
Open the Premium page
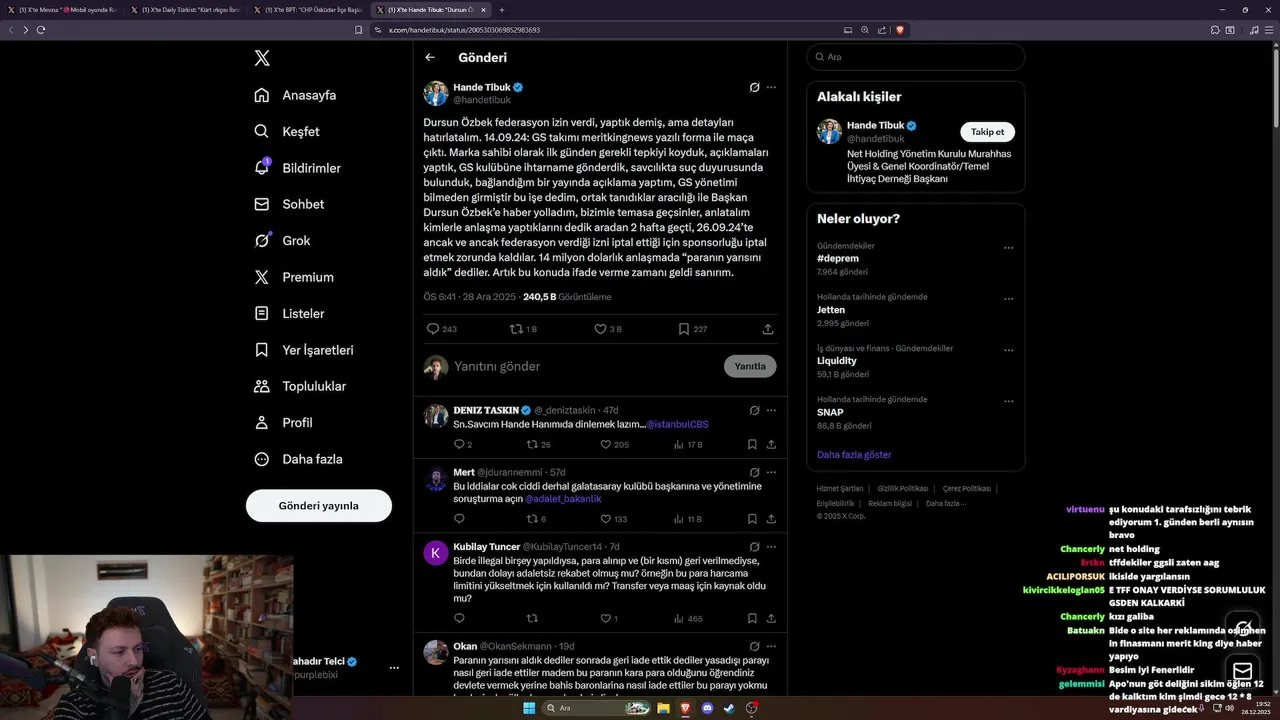pyautogui.click(x=293, y=277)
